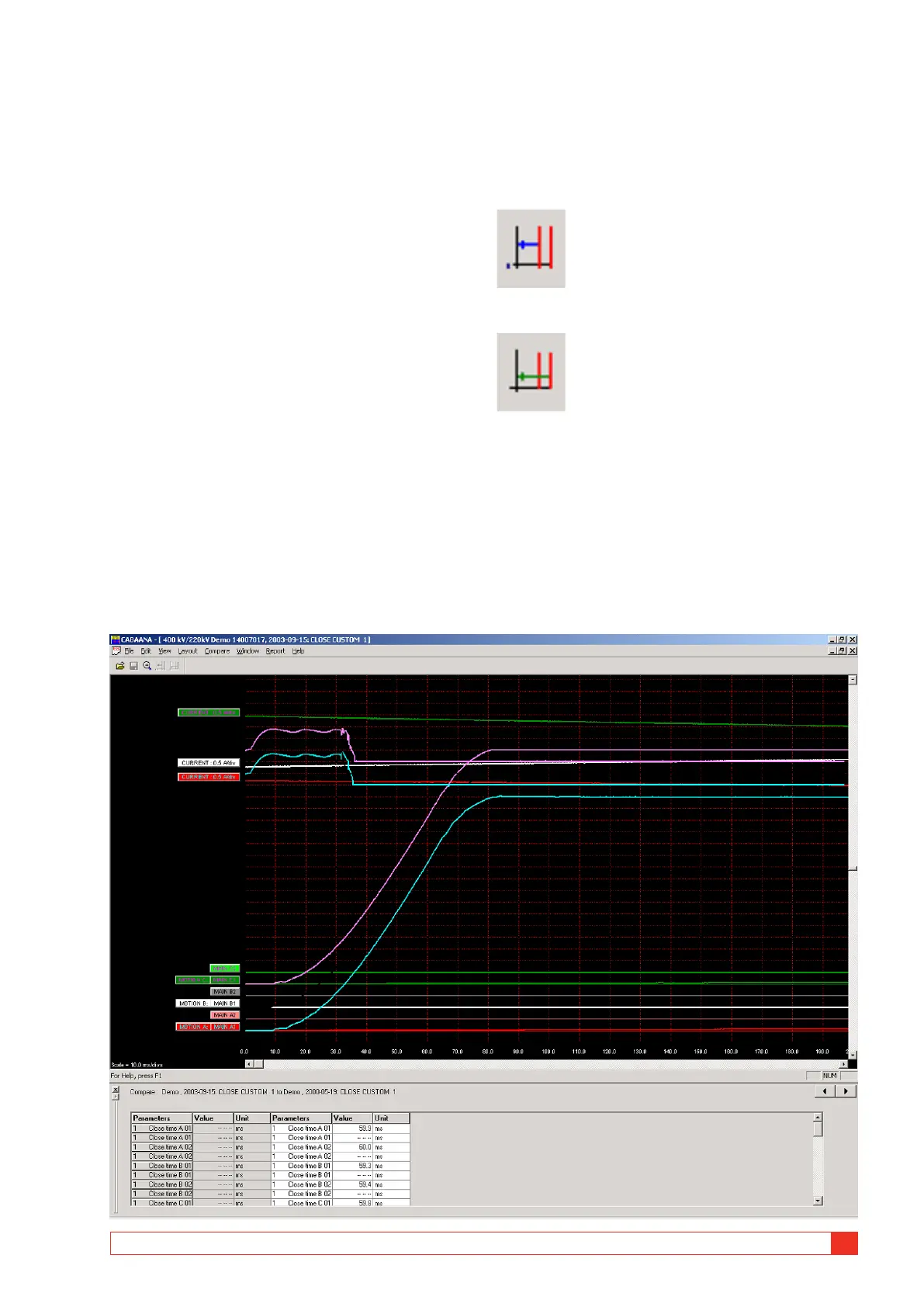This screenshot has height=1307, width=924.
Task: Click the left Parameters column header
Action: [161, 1118]
